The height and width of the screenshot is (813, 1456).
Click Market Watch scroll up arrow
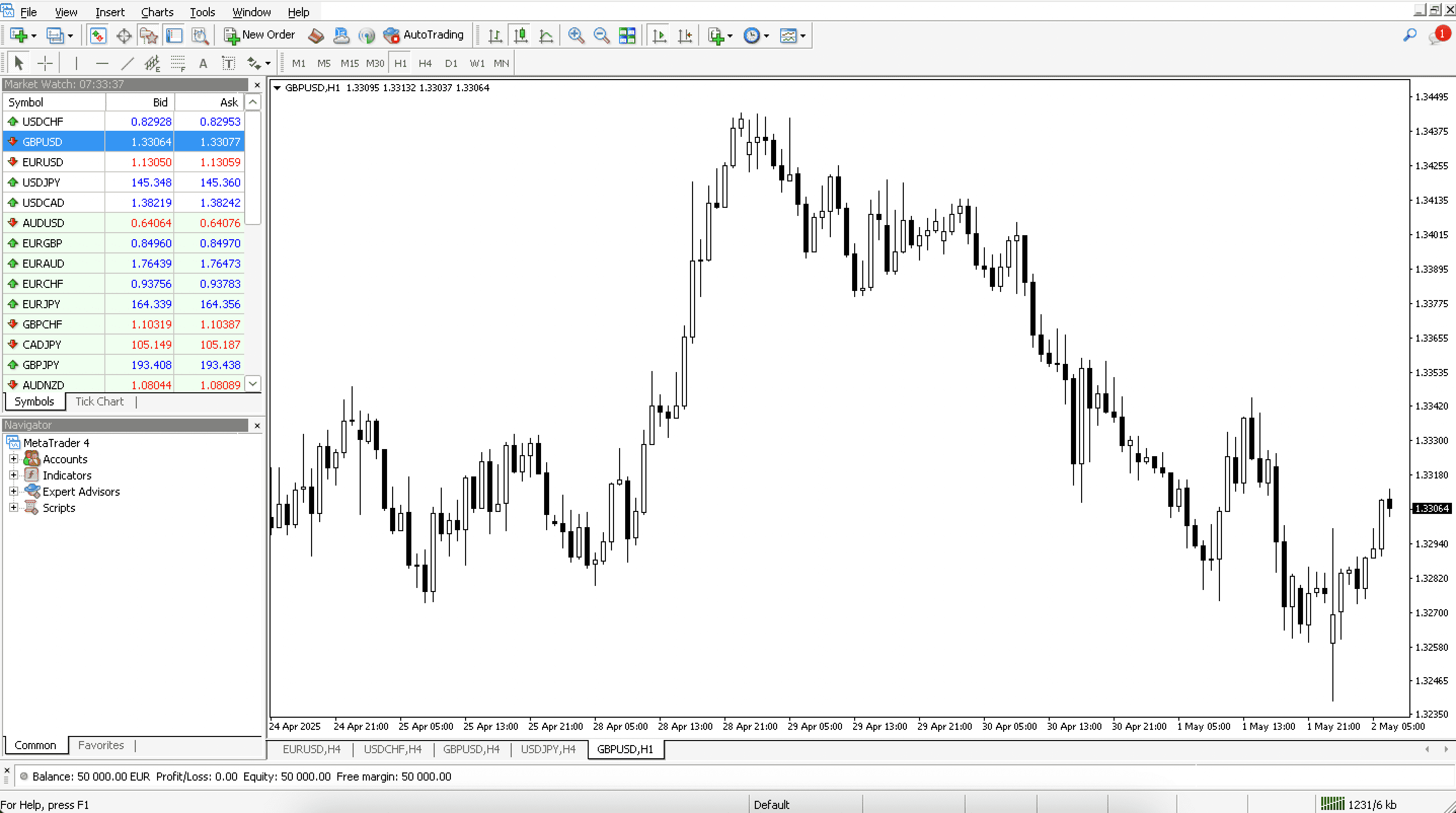[253, 102]
